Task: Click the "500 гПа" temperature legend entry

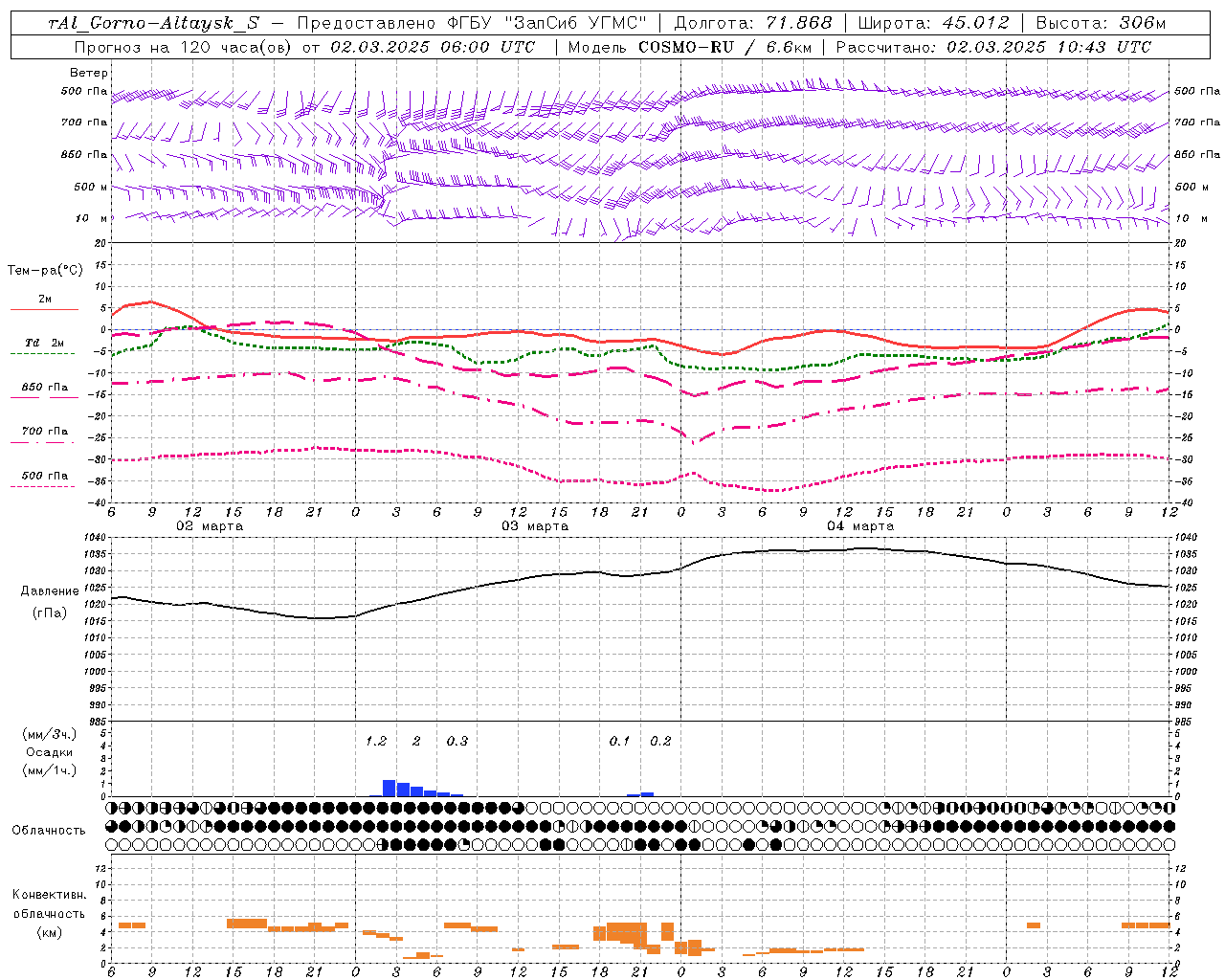Action: coord(44,476)
